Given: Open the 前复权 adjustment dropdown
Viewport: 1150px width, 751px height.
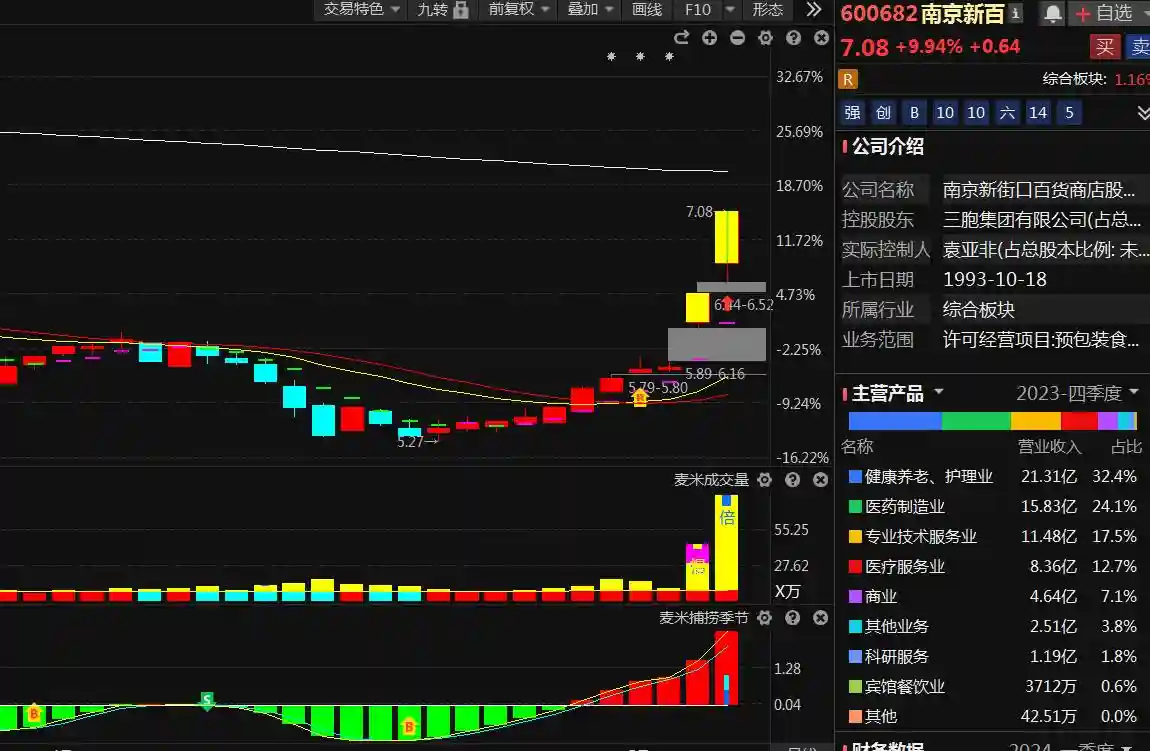Looking at the screenshot, I should pos(518,10).
